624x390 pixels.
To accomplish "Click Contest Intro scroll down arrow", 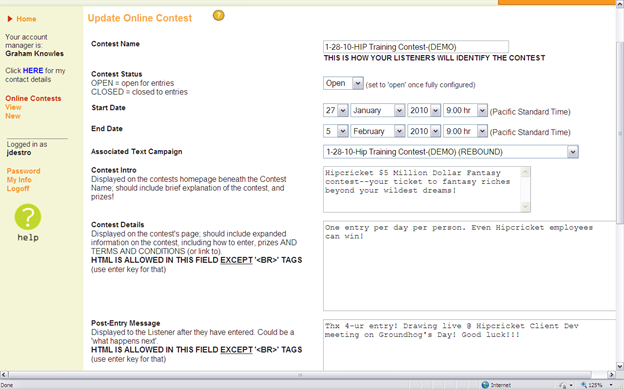I will pos(525,207).
